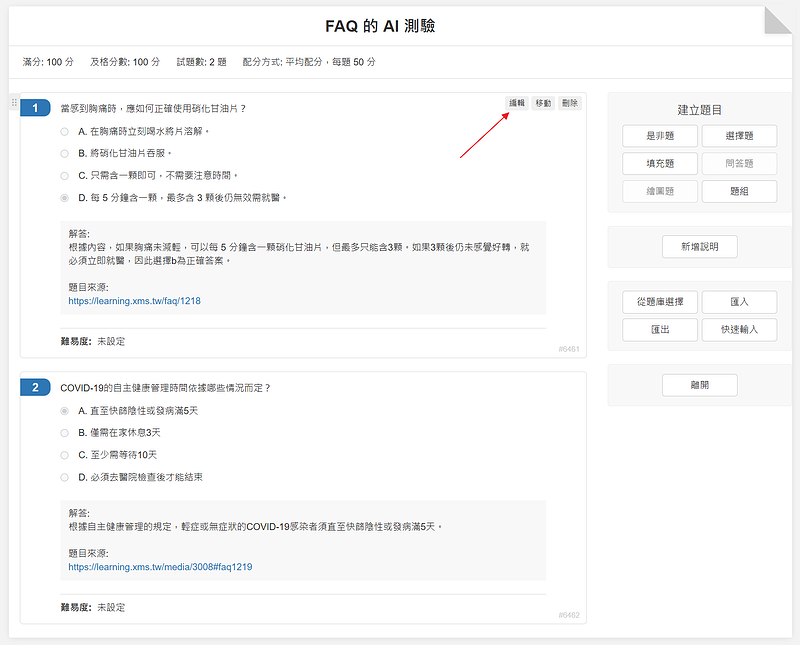The width and height of the screenshot is (800, 645).
Task: Select option D 每 5 分鐘含一顆
Action: [65, 198]
